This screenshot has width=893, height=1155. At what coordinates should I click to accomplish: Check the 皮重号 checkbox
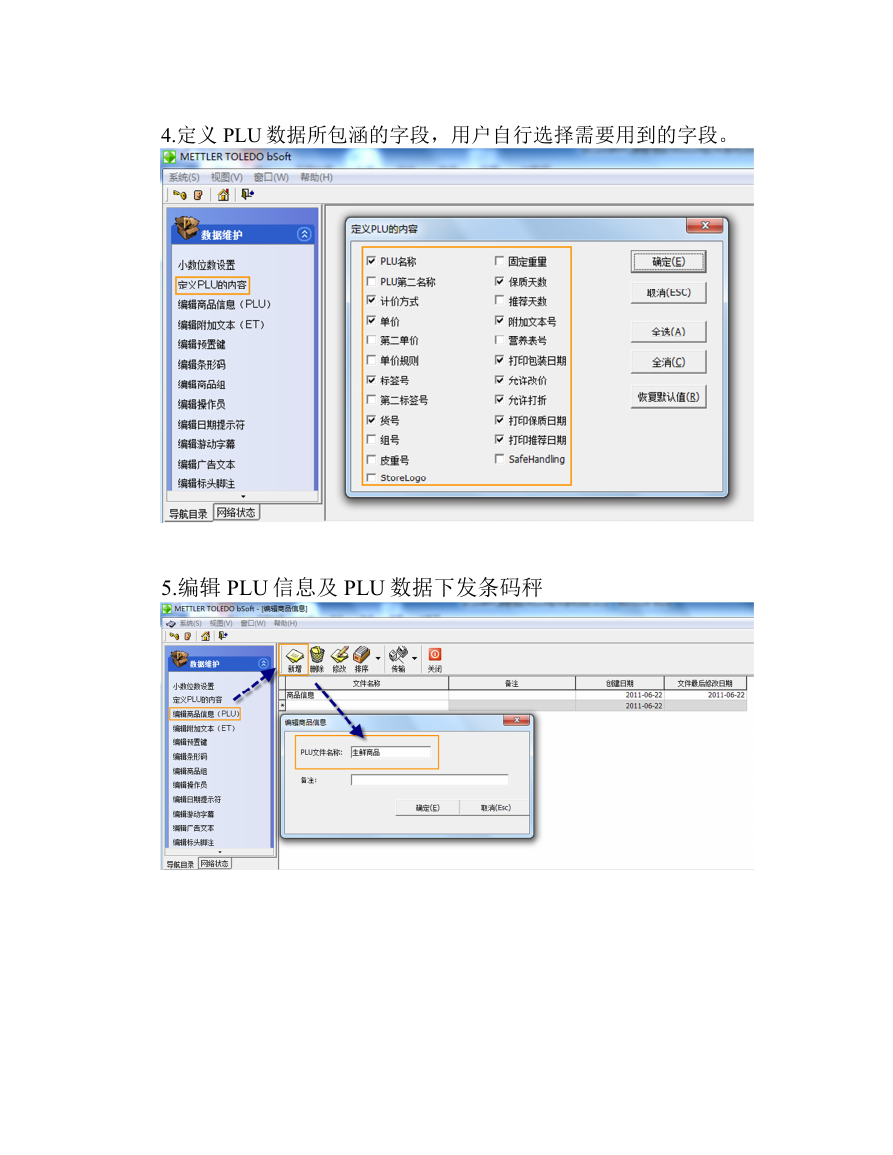coord(371,460)
